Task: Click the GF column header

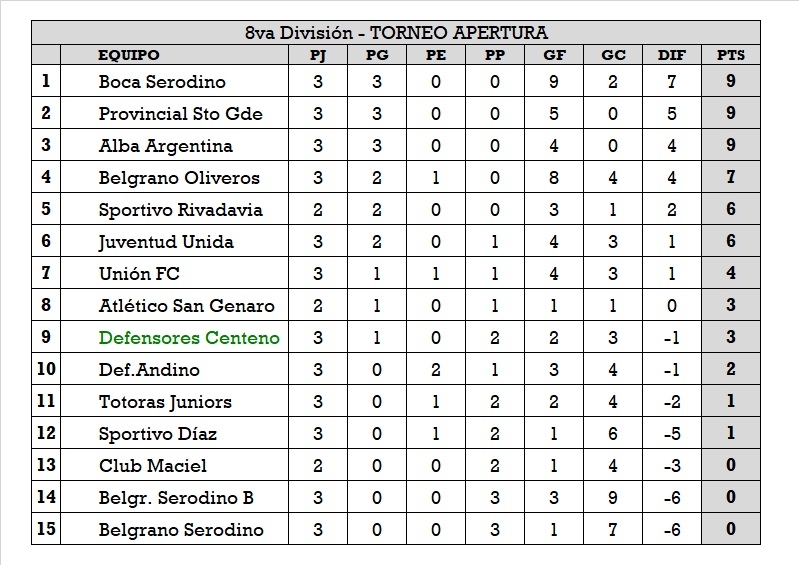Action: [x=554, y=55]
